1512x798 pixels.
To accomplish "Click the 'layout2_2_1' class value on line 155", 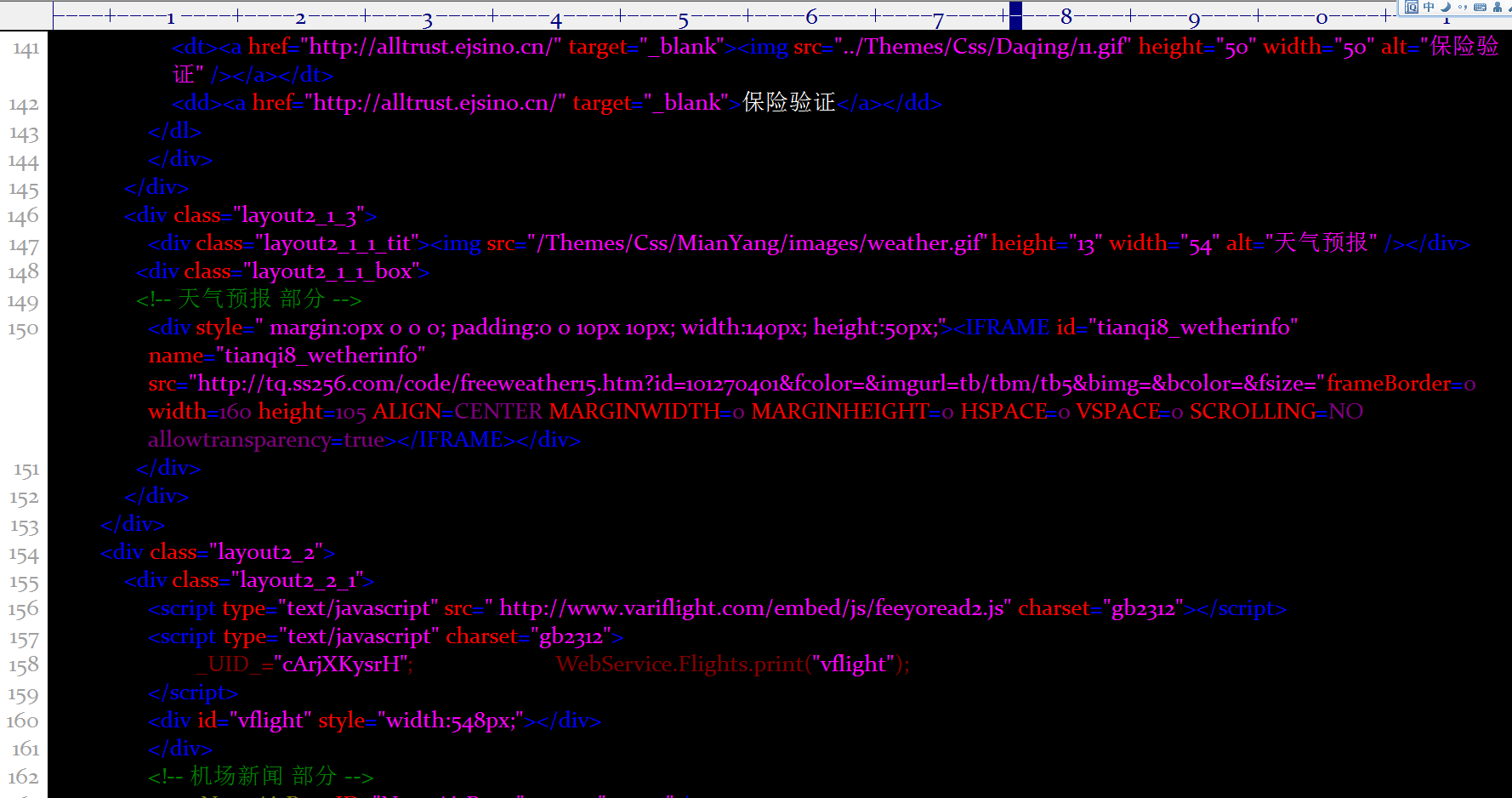I will pyautogui.click(x=298, y=580).
